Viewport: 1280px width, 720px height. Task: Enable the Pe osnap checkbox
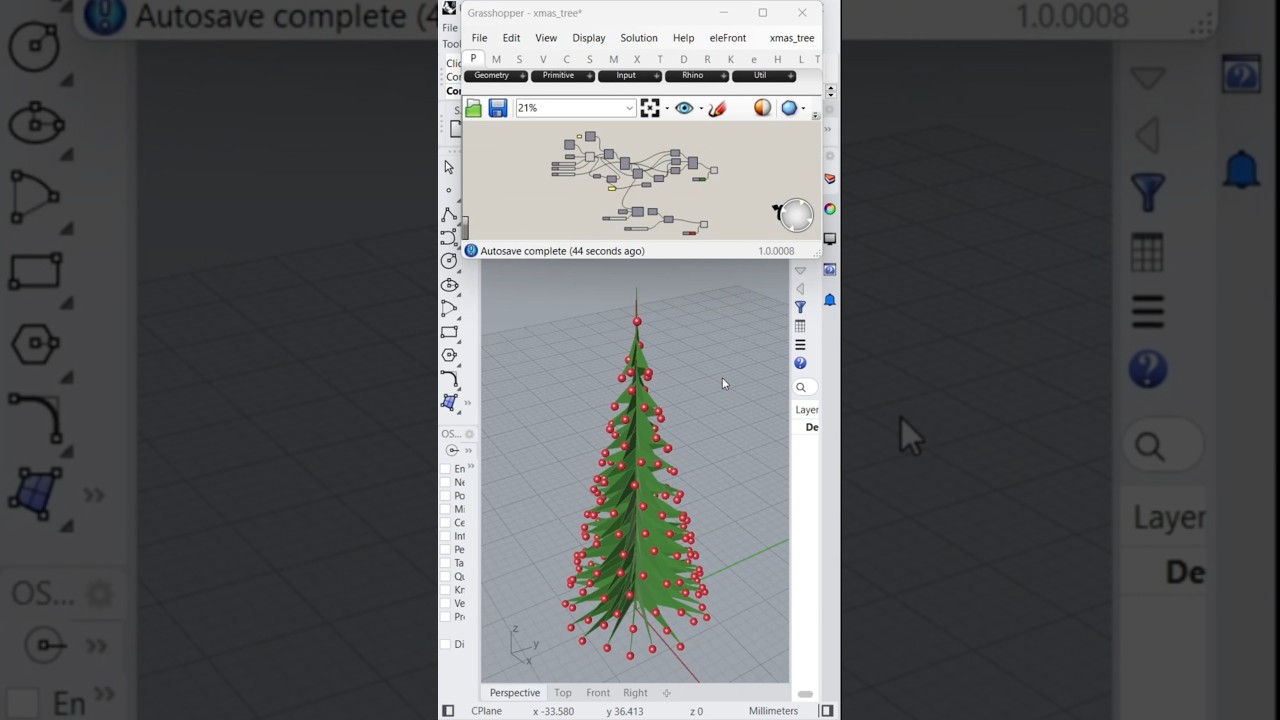(446, 550)
